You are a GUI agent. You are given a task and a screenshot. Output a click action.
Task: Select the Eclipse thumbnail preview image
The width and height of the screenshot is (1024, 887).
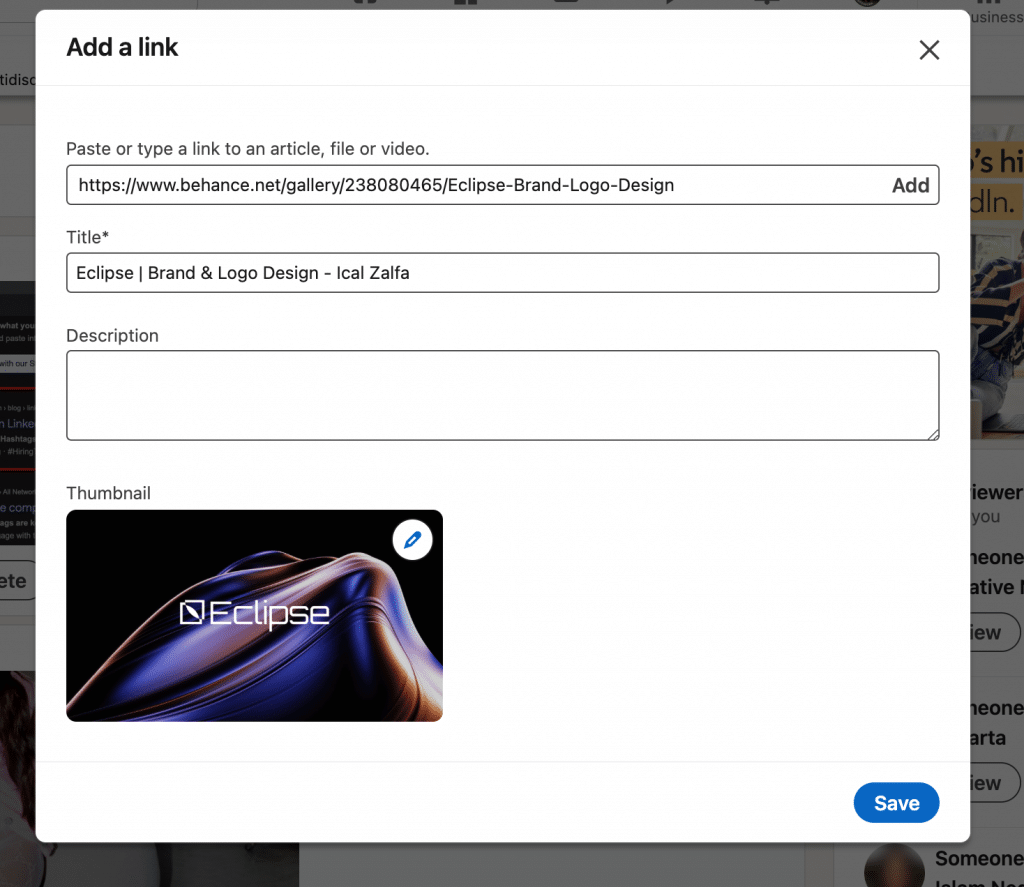tap(254, 615)
